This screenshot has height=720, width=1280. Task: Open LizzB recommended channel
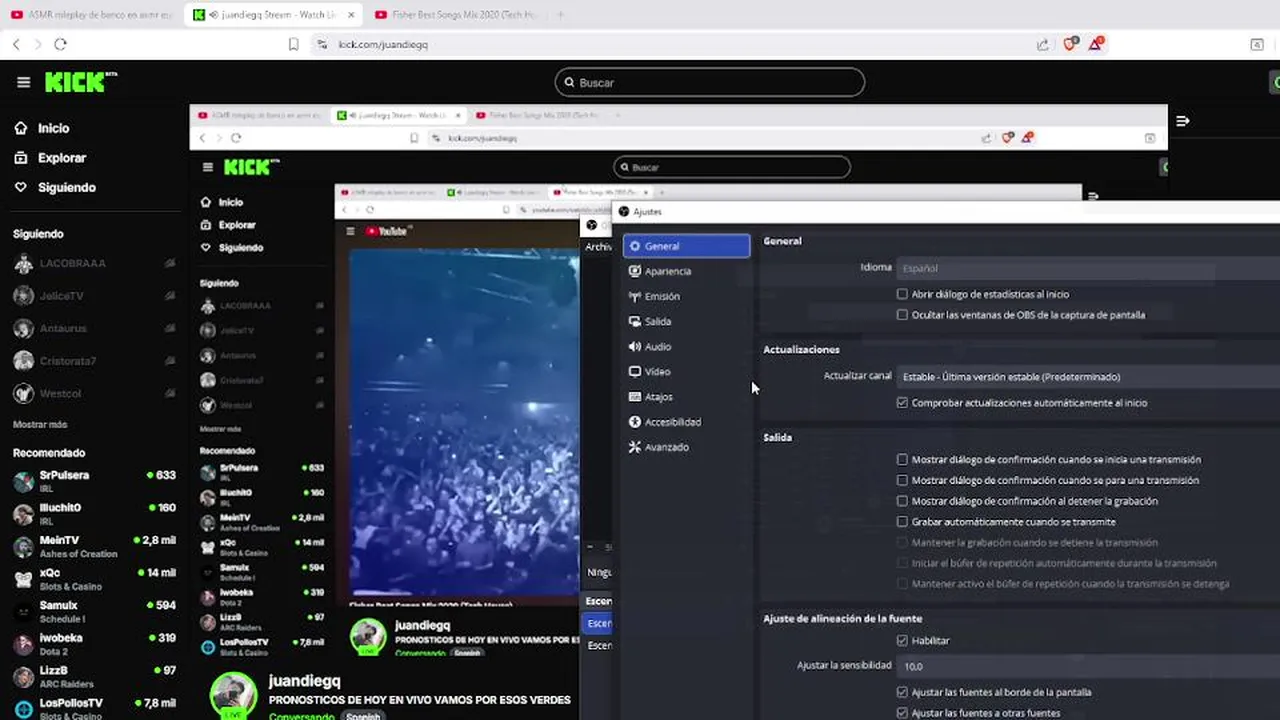[95, 676]
